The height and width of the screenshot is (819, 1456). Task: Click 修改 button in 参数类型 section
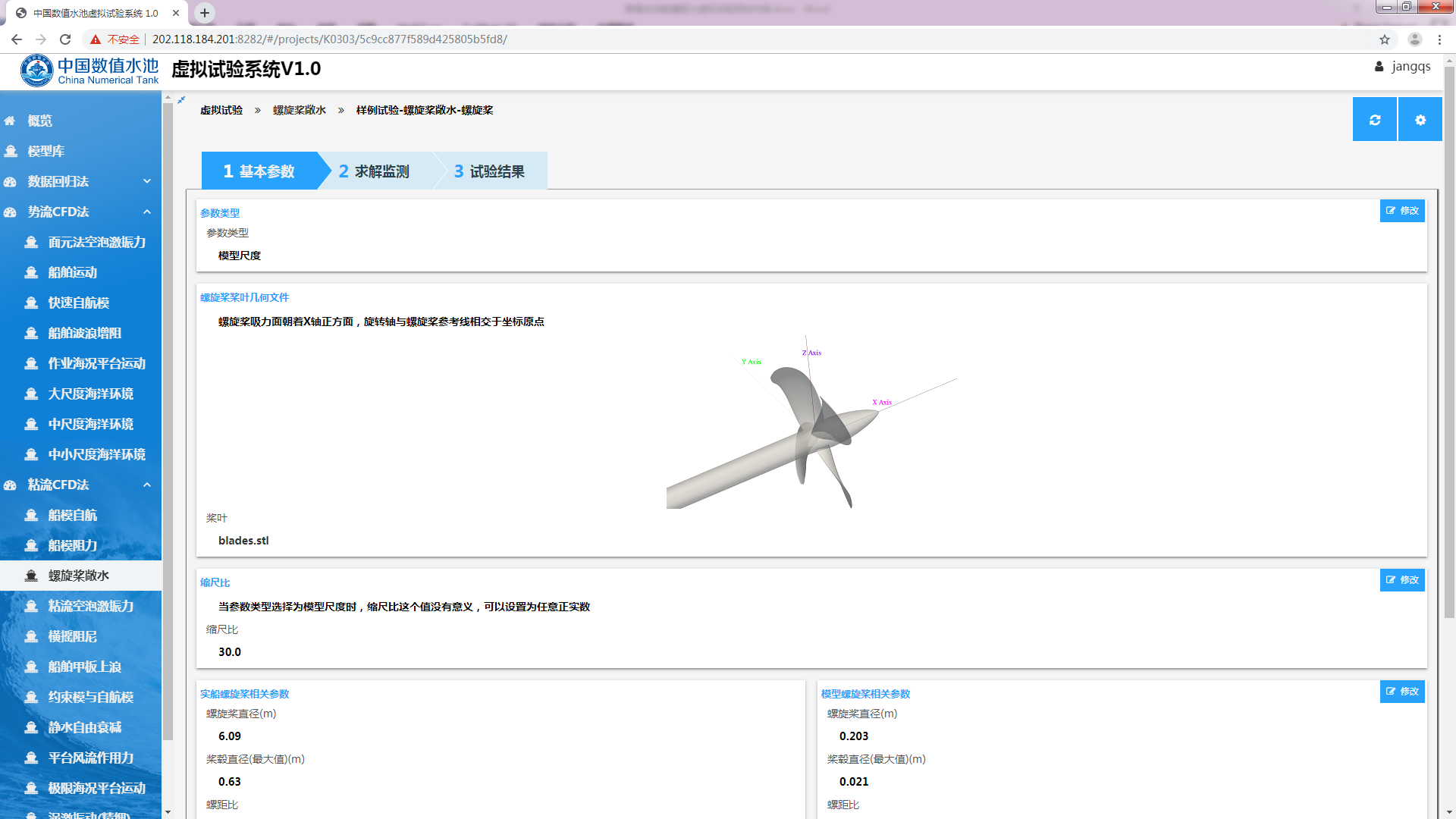point(1401,211)
